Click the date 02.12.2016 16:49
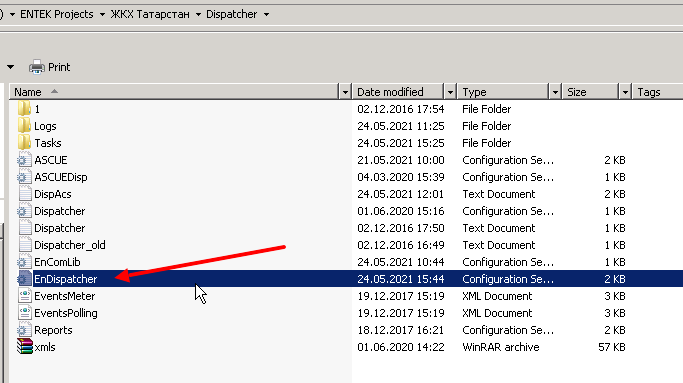Image resolution: width=683 pixels, height=383 pixels. point(401,245)
